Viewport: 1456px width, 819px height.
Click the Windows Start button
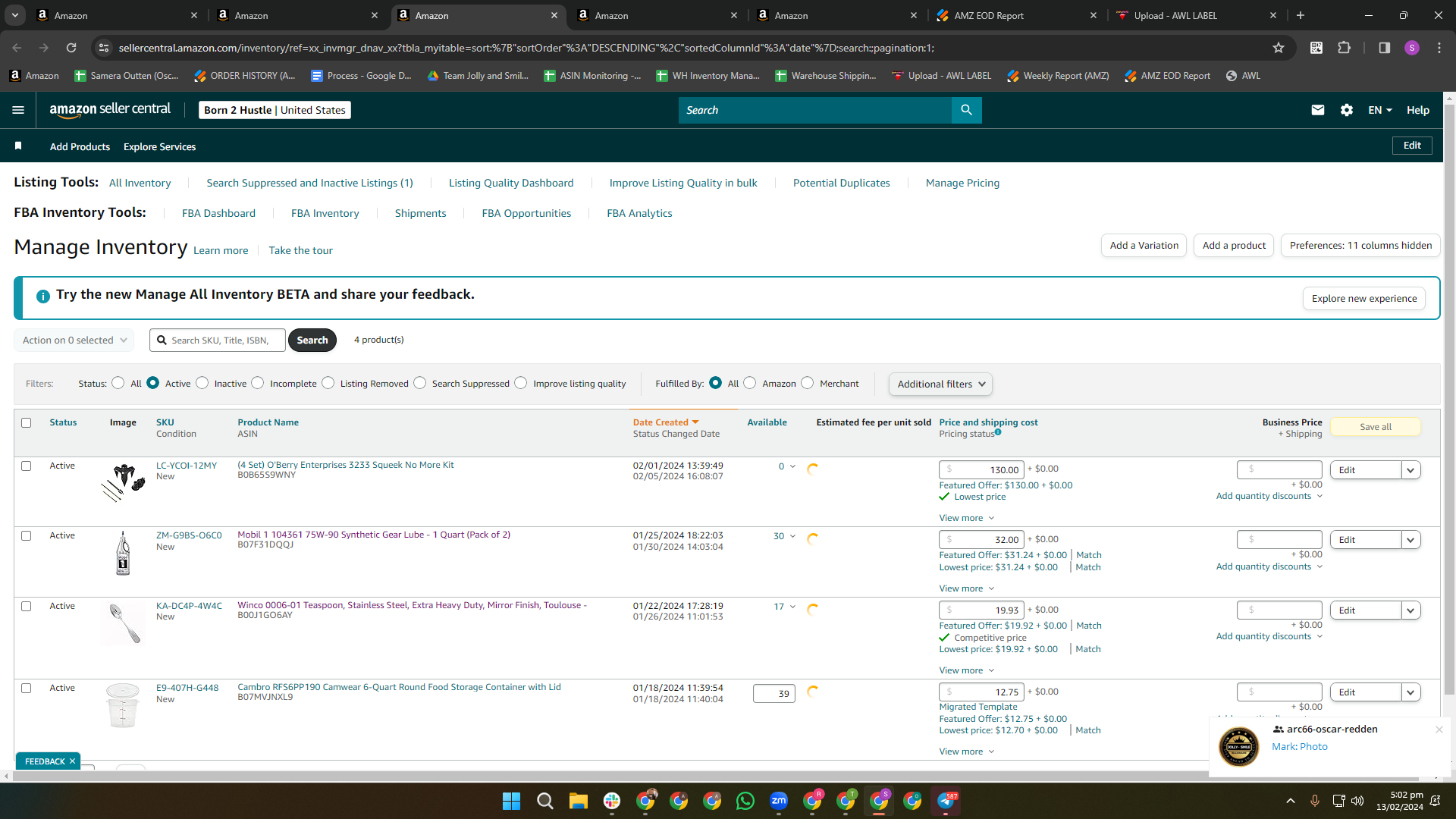511,801
